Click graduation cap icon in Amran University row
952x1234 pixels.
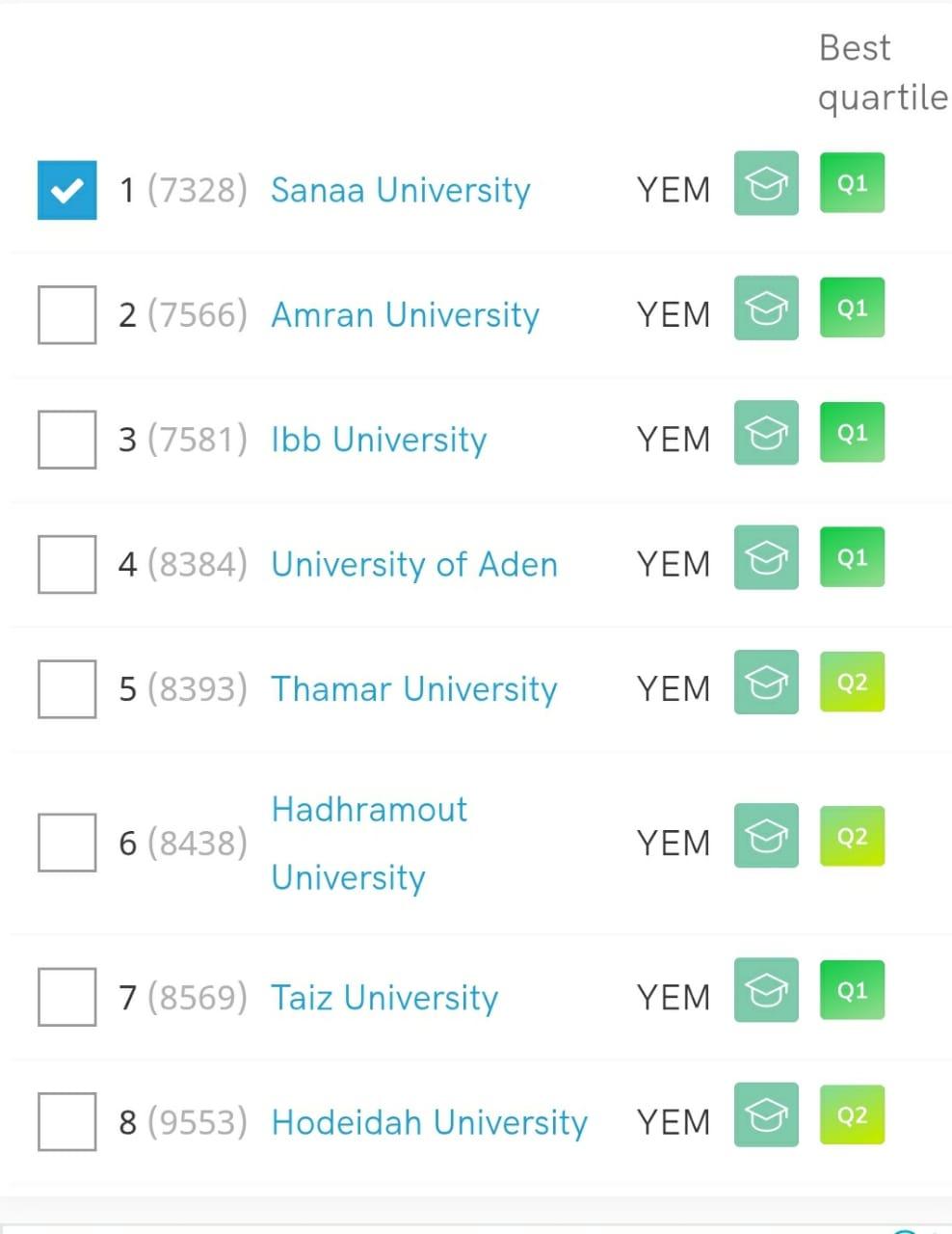tap(766, 308)
